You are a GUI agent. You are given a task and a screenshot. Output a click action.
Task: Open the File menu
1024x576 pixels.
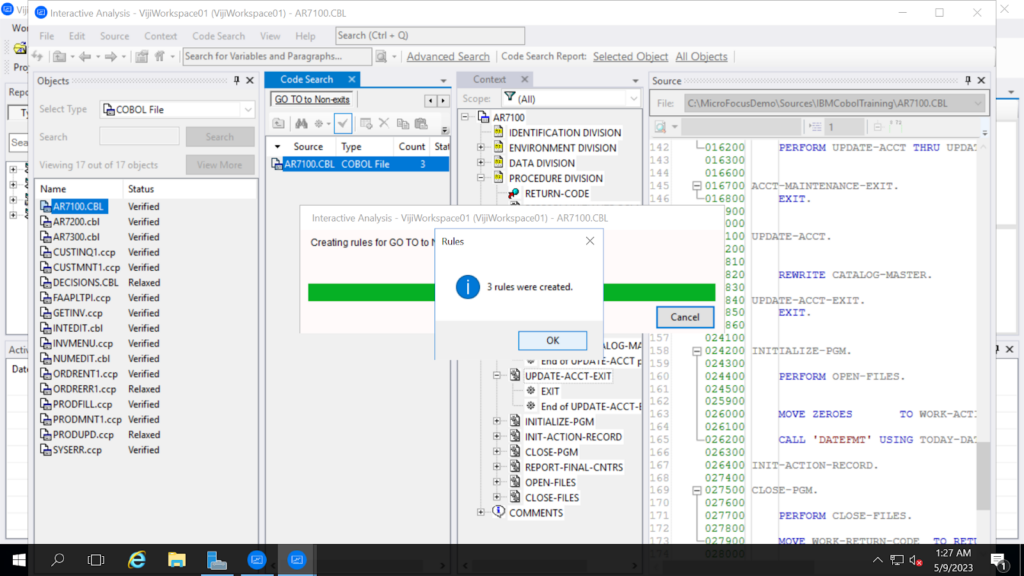click(46, 36)
